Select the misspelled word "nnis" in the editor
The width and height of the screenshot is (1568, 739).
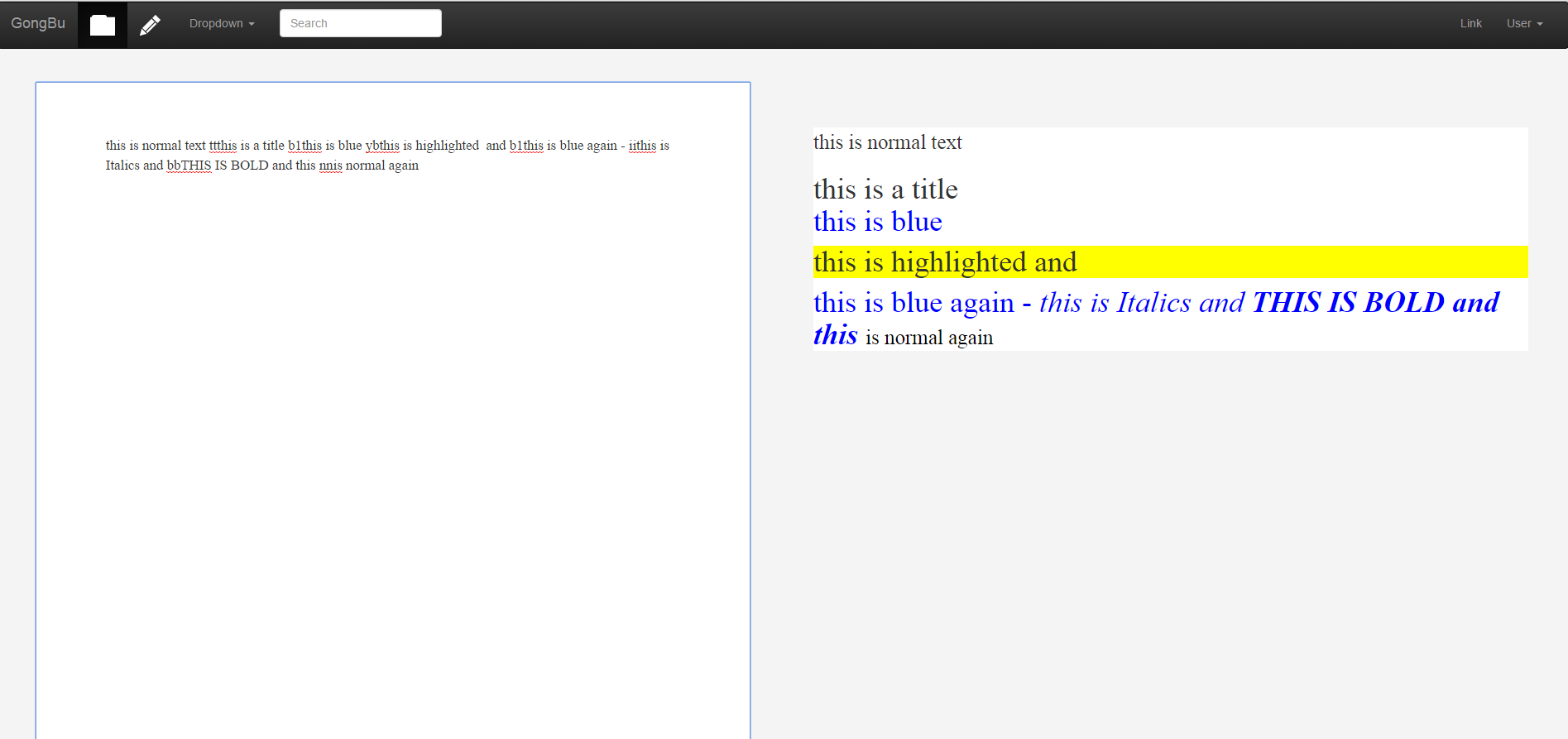coord(330,166)
